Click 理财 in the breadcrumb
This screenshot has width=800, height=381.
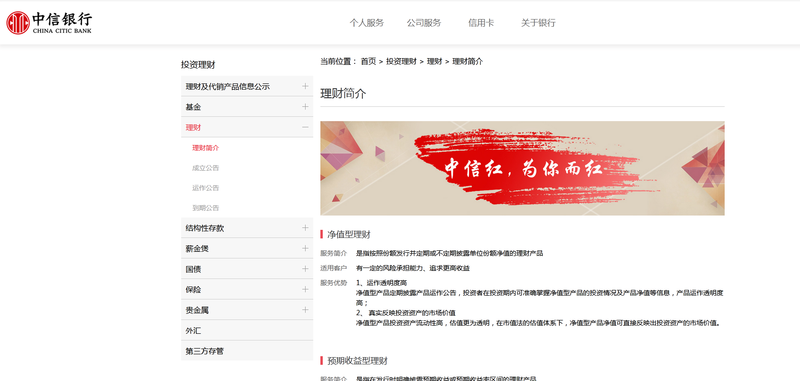tap(434, 61)
